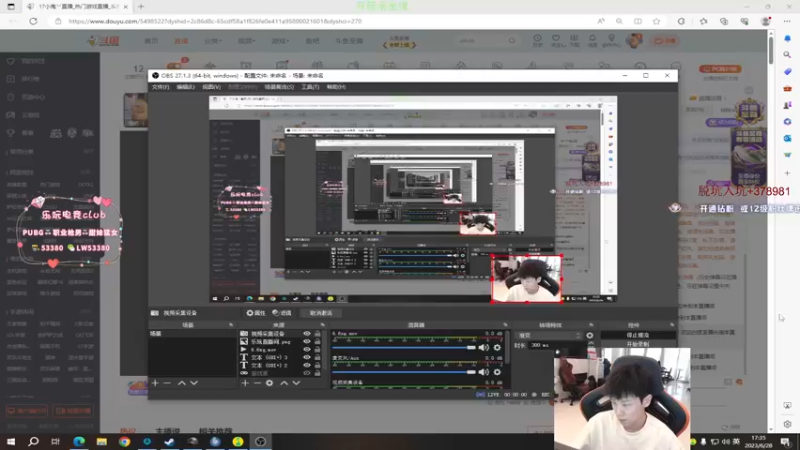Image resolution: width=800 pixels, height=450 pixels.
Task: Add a new scene in OBS Scenes panel
Action: click(155, 383)
